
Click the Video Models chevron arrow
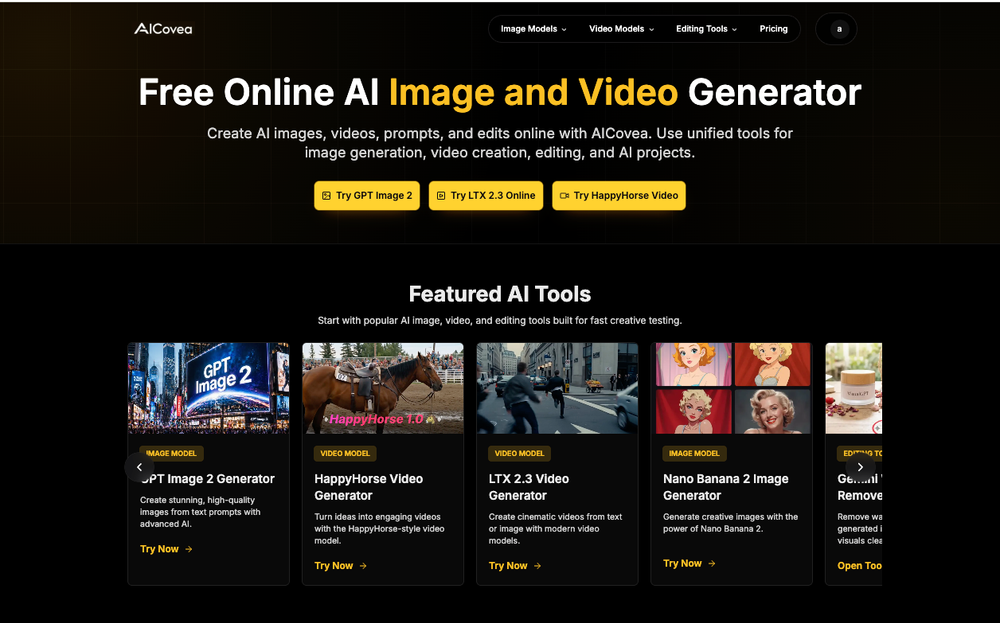pyautogui.click(x=652, y=29)
